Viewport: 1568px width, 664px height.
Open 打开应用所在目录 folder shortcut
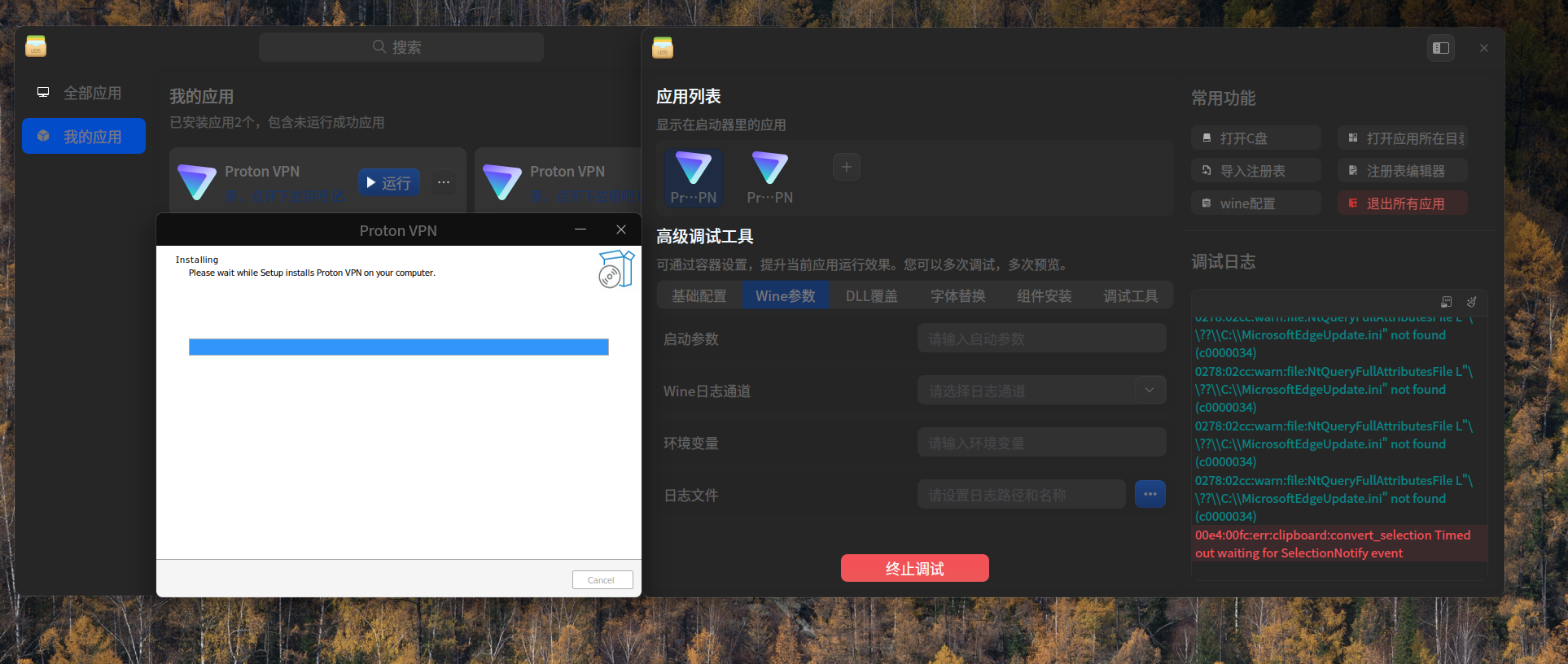(1403, 138)
